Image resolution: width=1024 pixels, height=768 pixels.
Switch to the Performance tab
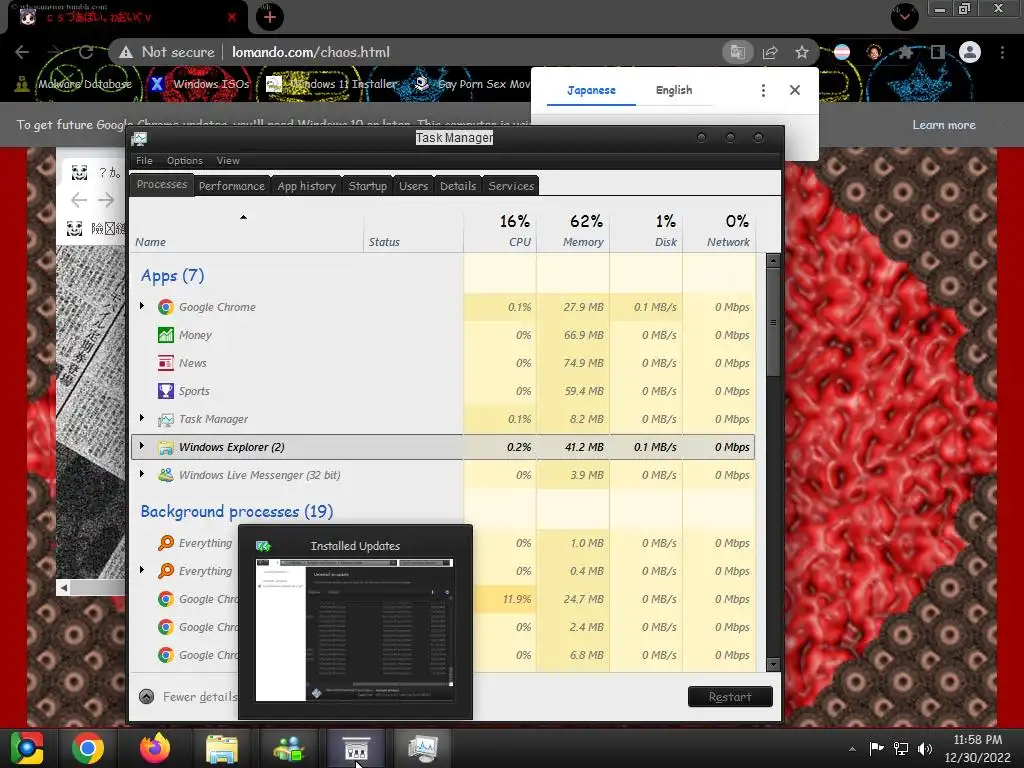pos(232,186)
